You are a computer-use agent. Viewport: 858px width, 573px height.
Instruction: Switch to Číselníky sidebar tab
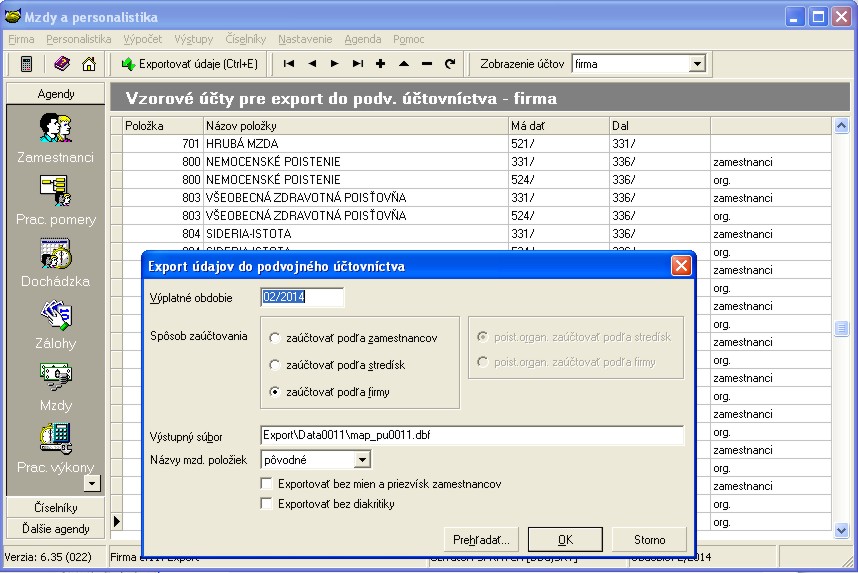click(55, 507)
